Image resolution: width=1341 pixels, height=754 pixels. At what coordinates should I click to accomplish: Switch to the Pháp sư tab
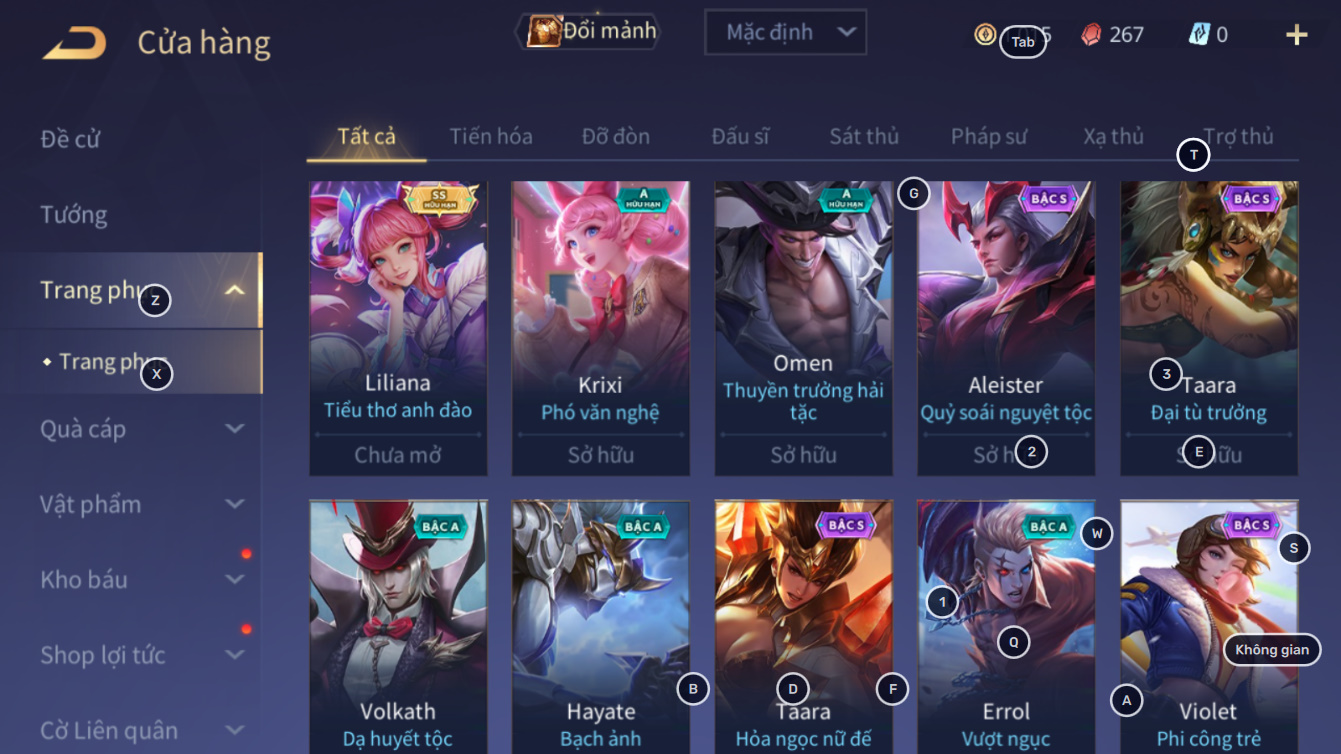988,136
